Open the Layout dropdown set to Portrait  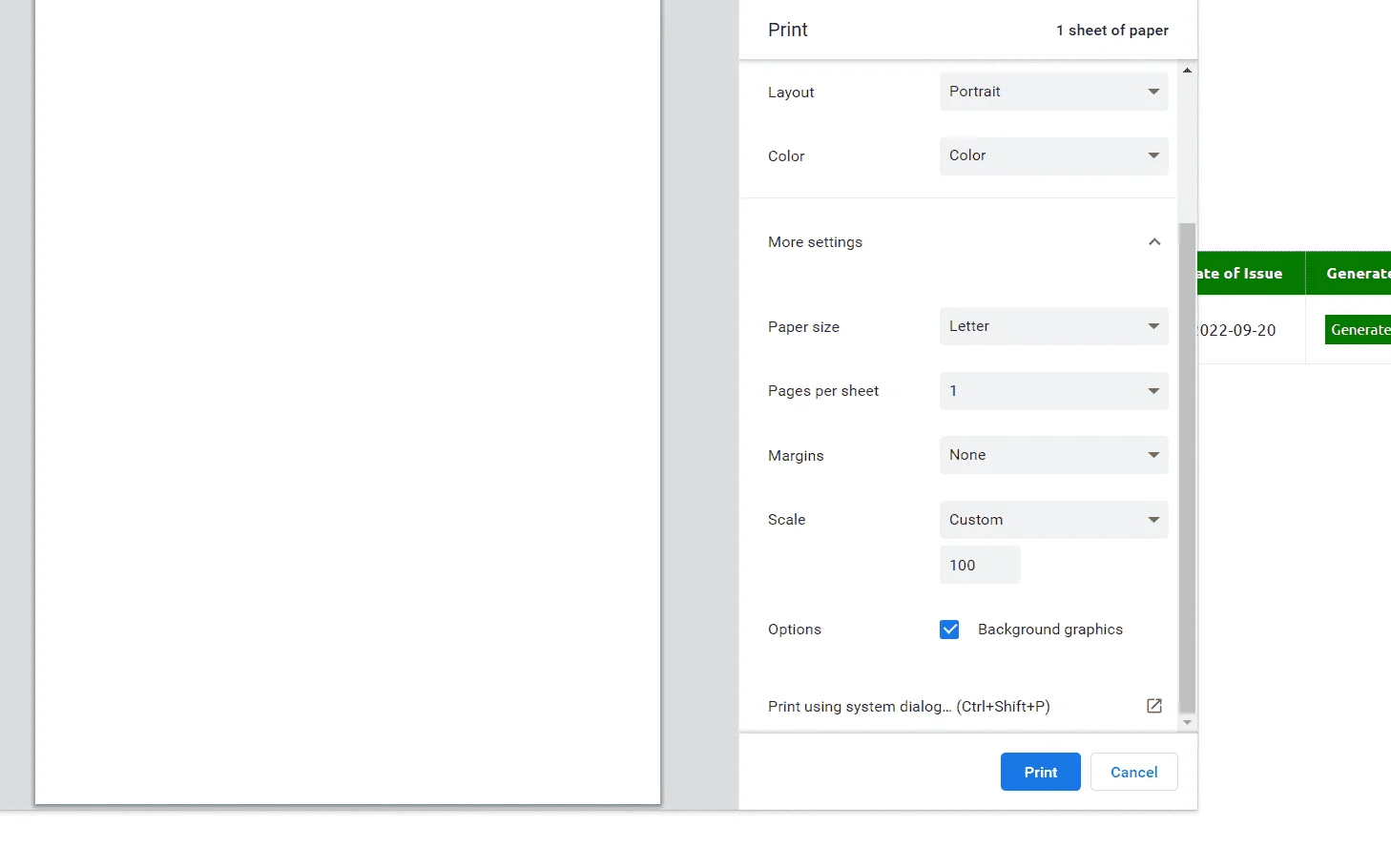pyautogui.click(x=1053, y=92)
